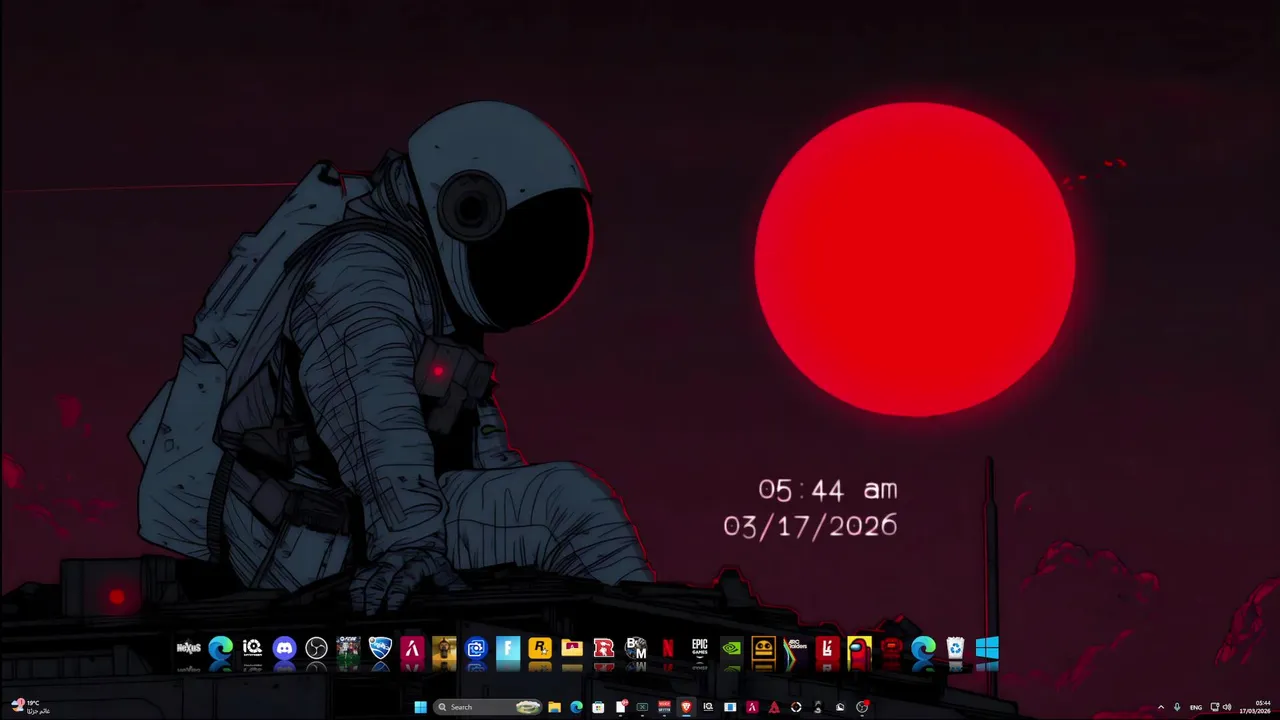Screen dimensions: 1280x720
Task: Click the taskbar Search box
Action: point(488,707)
